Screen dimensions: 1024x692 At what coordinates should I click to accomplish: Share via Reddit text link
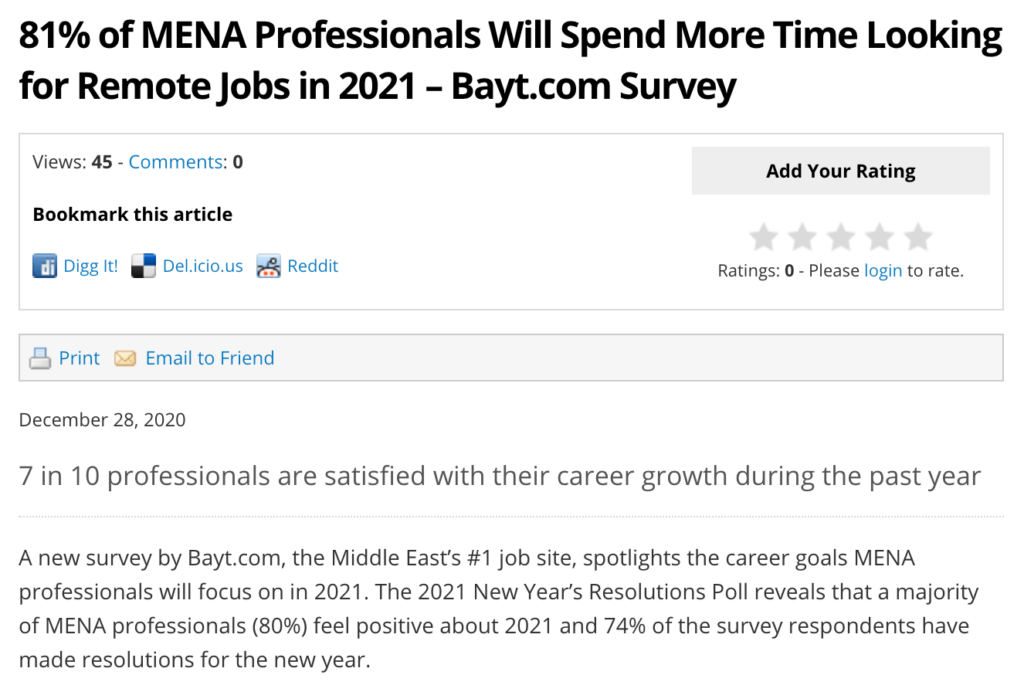tap(313, 266)
